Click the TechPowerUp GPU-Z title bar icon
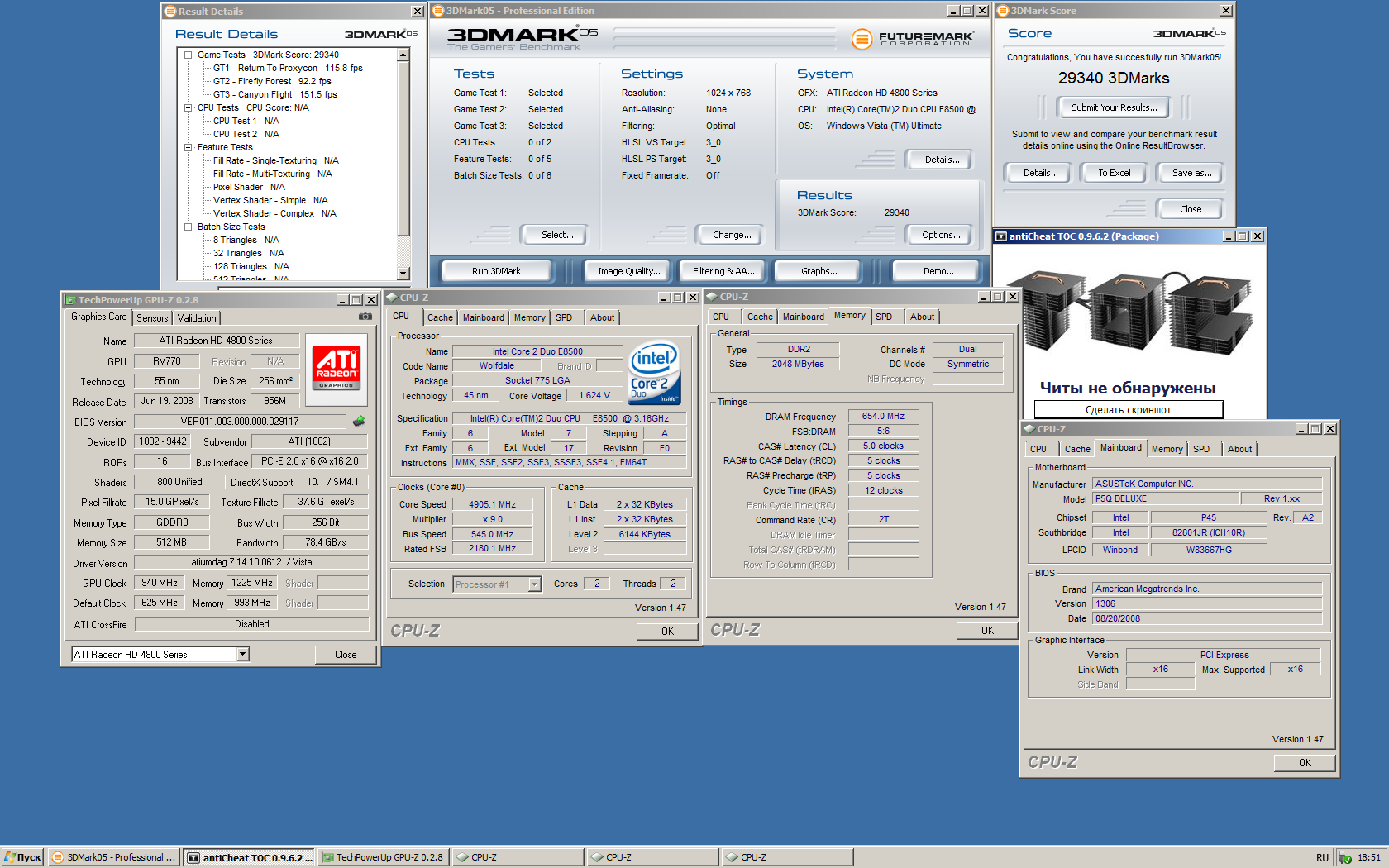The height and width of the screenshot is (868, 1389). pyautogui.click(x=71, y=300)
